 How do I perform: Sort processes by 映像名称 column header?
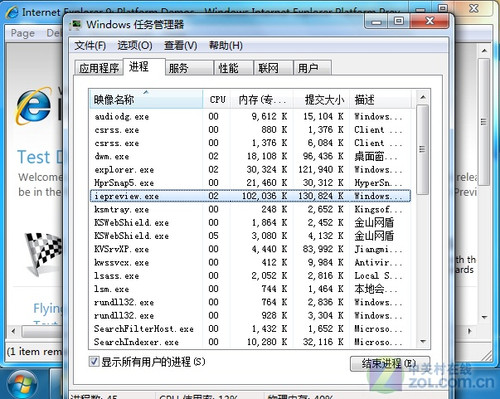[146, 99]
